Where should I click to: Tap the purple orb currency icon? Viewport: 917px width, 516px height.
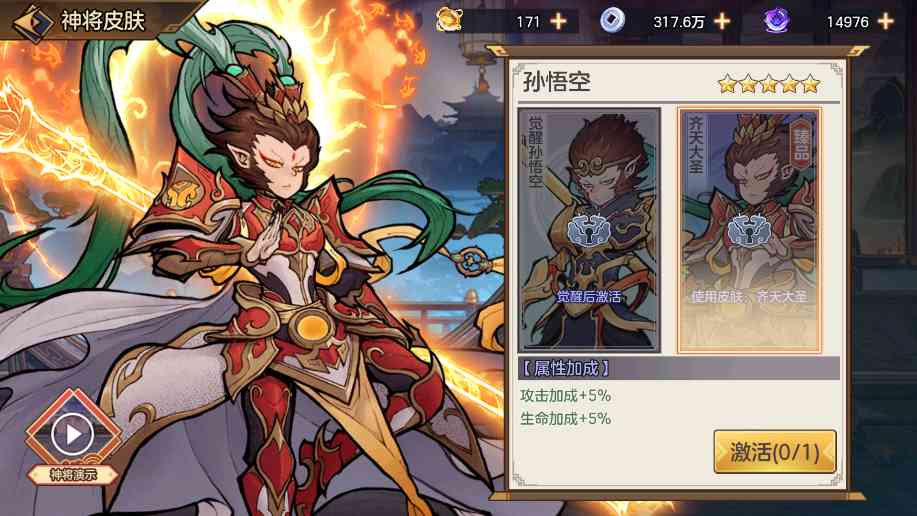(x=776, y=20)
